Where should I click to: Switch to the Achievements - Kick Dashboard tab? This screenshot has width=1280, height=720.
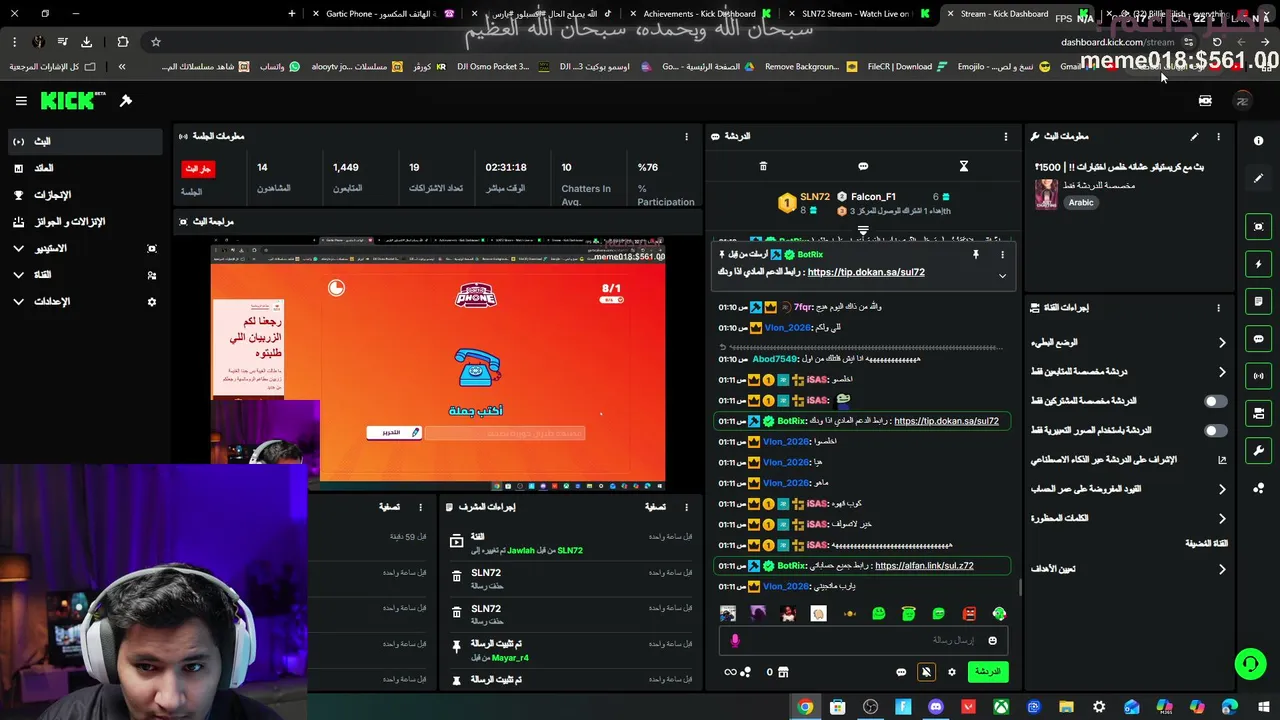[x=699, y=14]
